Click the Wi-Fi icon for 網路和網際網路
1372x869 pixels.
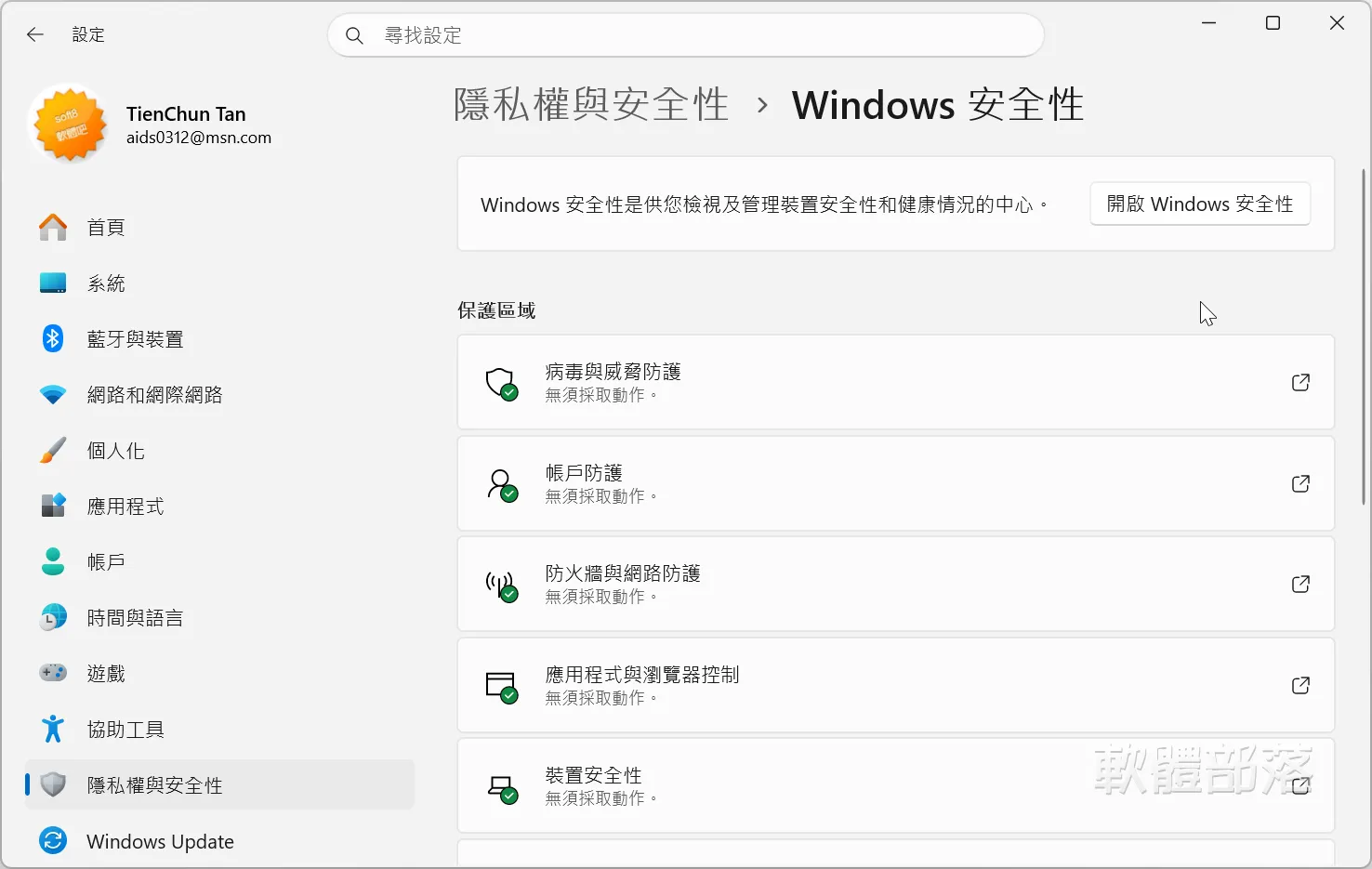click(x=53, y=395)
